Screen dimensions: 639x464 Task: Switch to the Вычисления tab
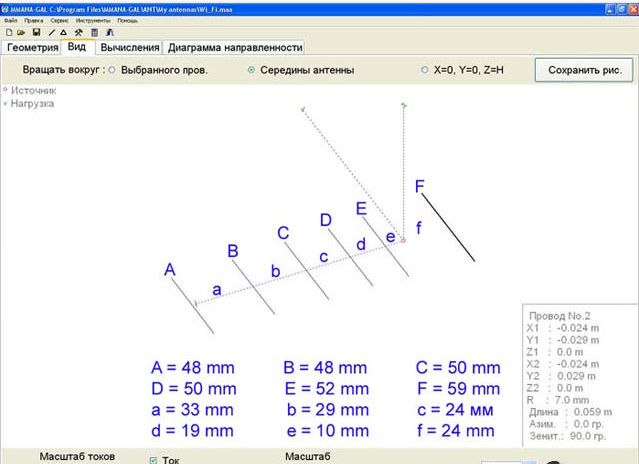click(130, 48)
